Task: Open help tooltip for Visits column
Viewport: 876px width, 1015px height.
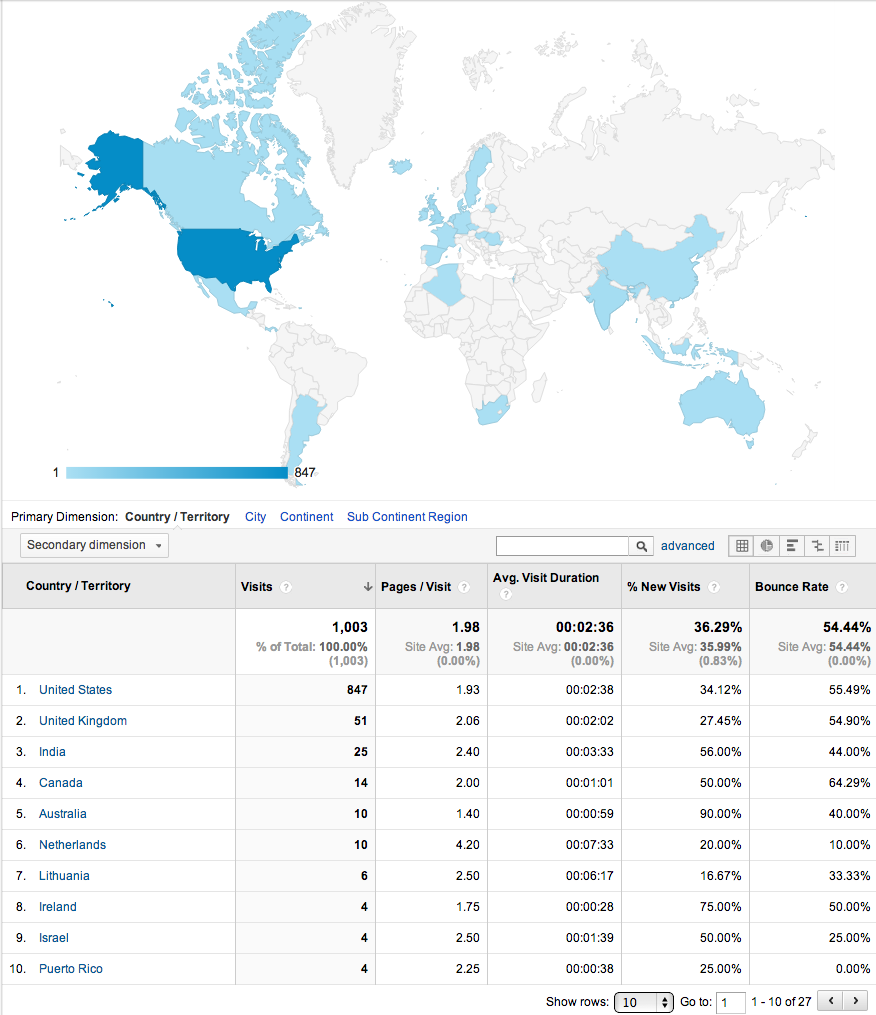Action: [x=286, y=587]
